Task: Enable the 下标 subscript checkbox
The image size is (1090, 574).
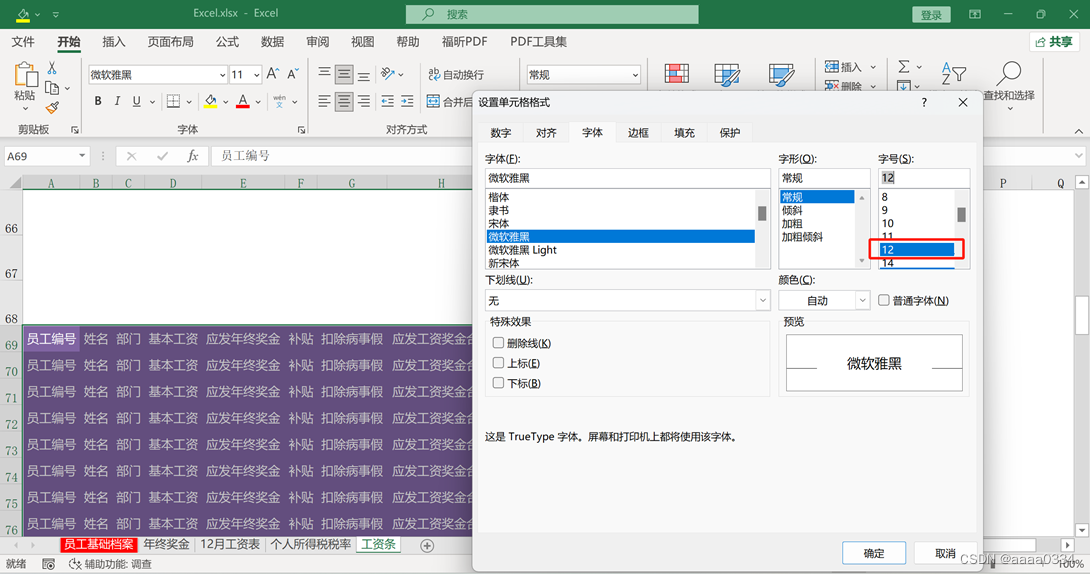Action: point(498,383)
